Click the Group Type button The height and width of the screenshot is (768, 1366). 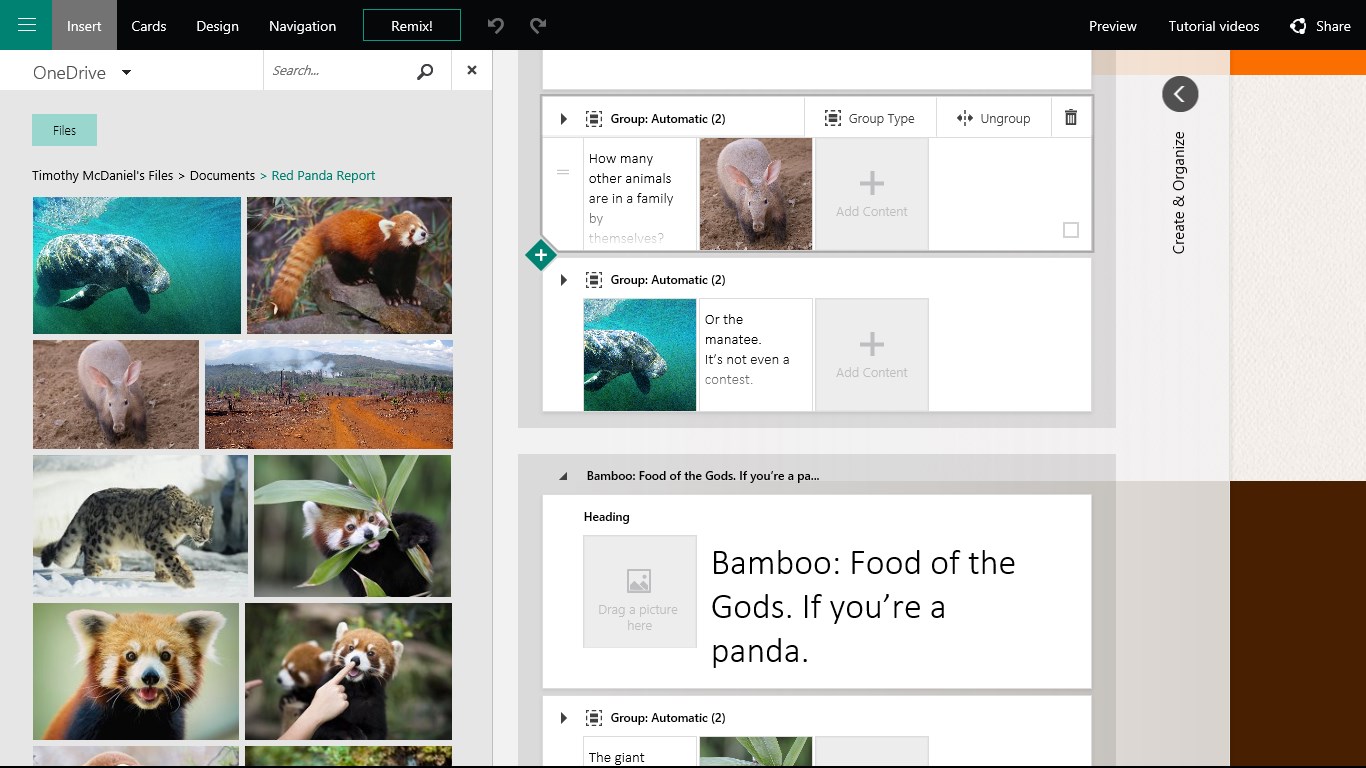click(870, 118)
